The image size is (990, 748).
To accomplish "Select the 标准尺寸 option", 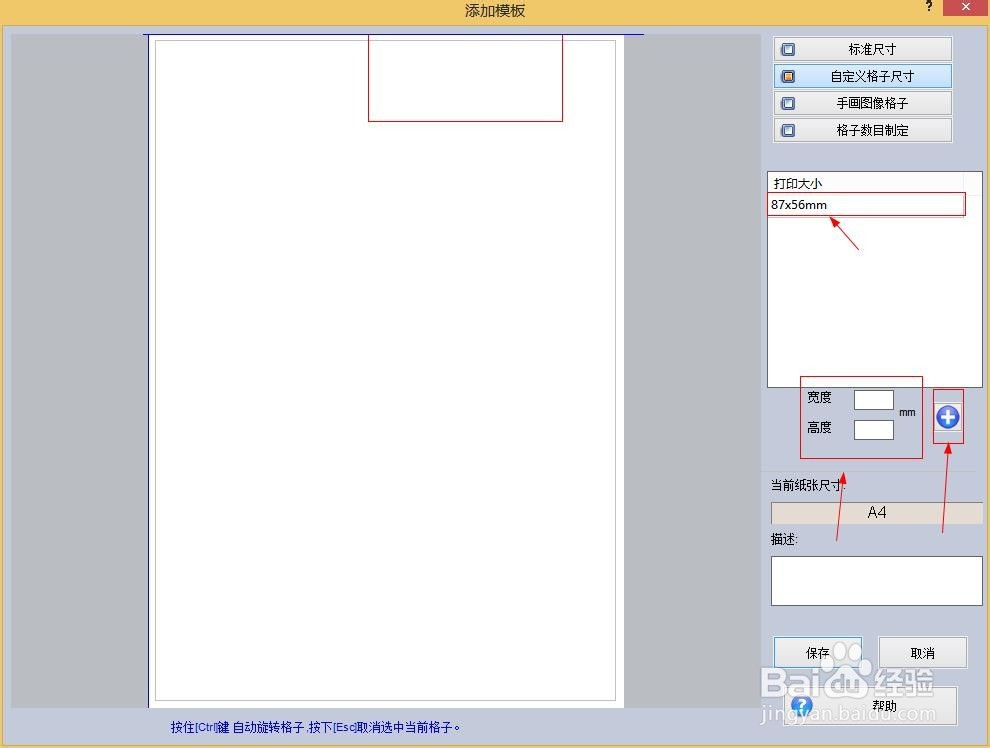I will click(862, 49).
